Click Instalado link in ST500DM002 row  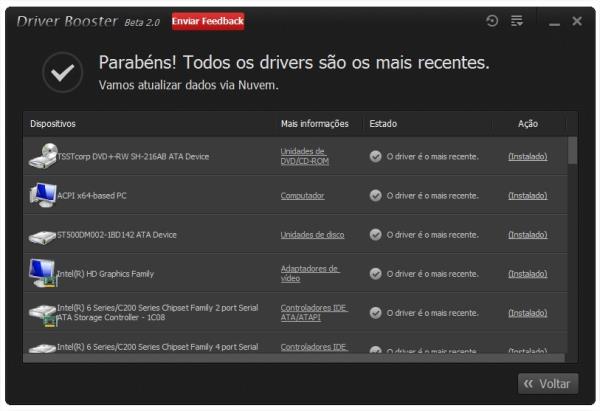point(528,235)
